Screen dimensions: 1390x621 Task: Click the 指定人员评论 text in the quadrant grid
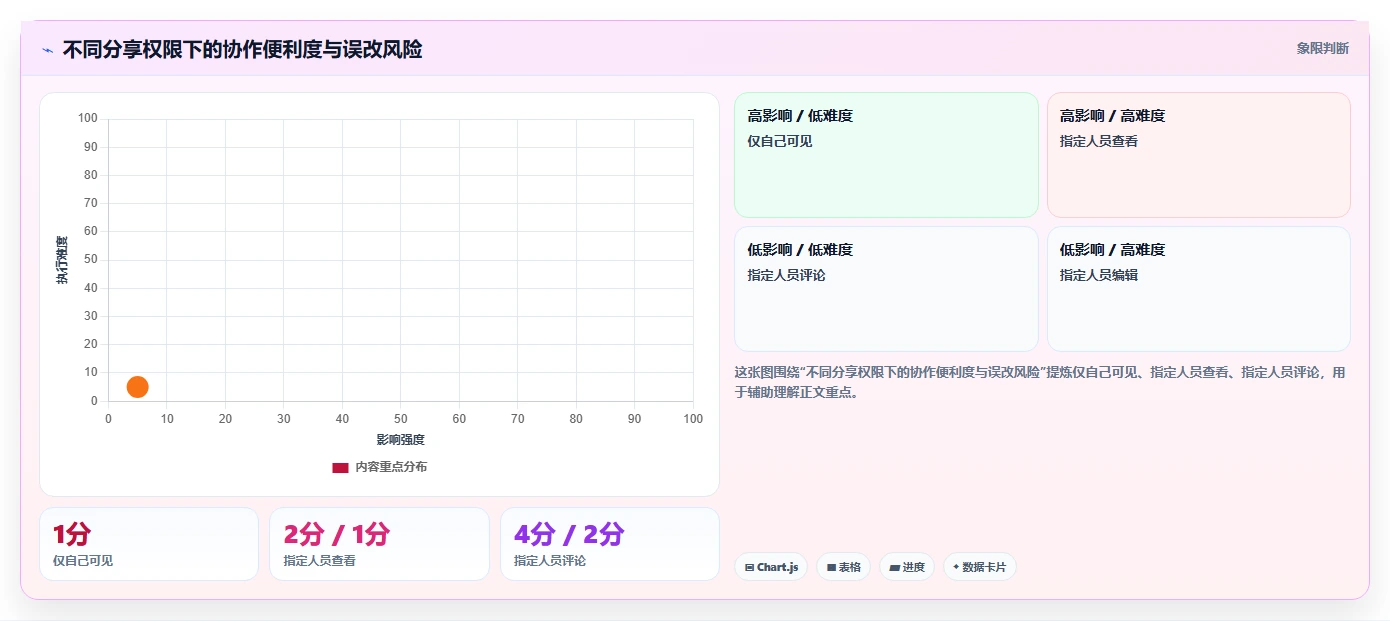[x=786, y=275]
